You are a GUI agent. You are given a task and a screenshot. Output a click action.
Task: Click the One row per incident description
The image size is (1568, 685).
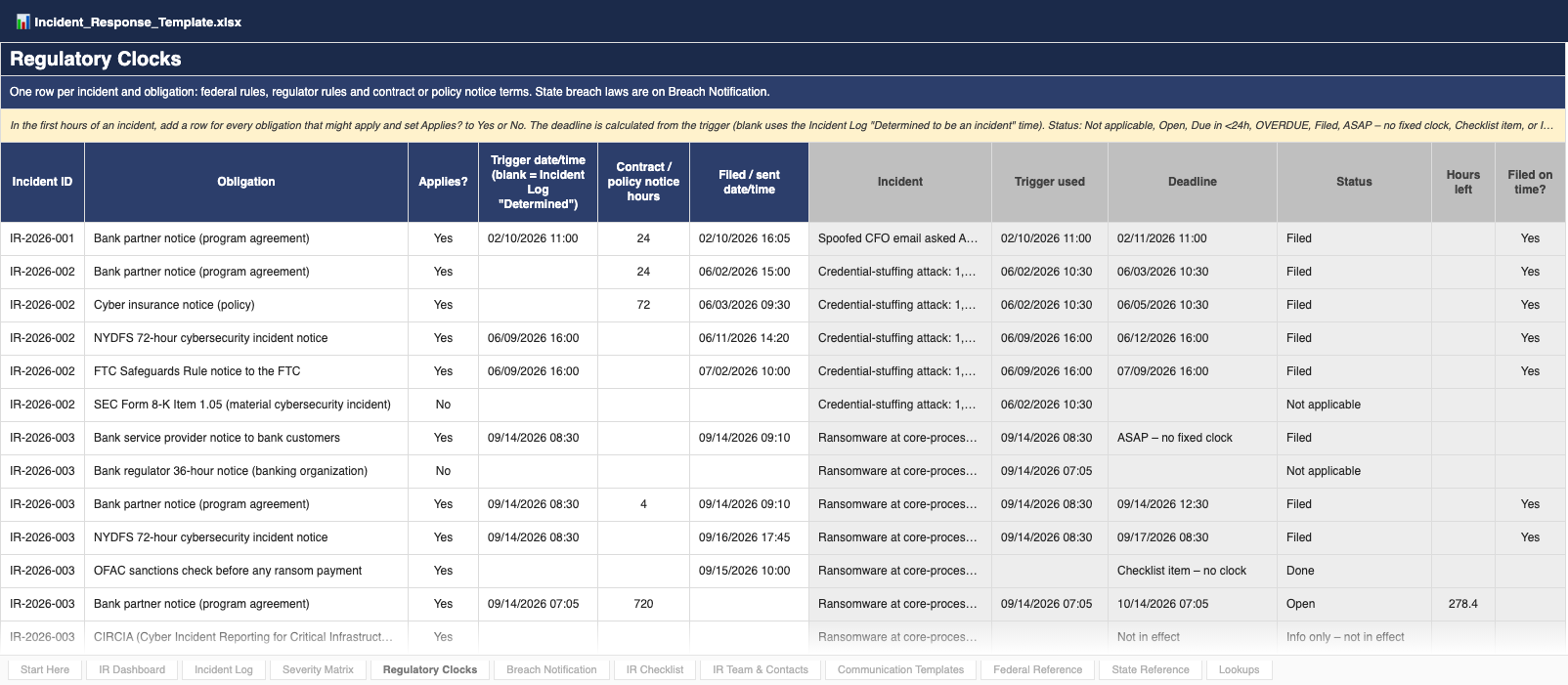click(783, 92)
